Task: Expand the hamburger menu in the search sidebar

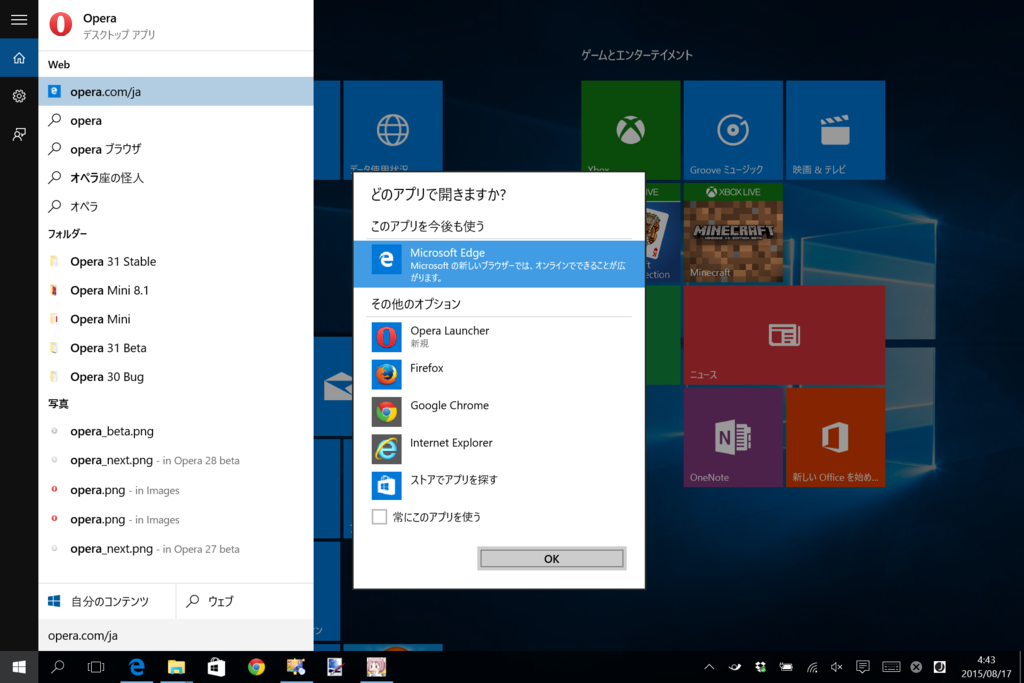Action: (19, 20)
